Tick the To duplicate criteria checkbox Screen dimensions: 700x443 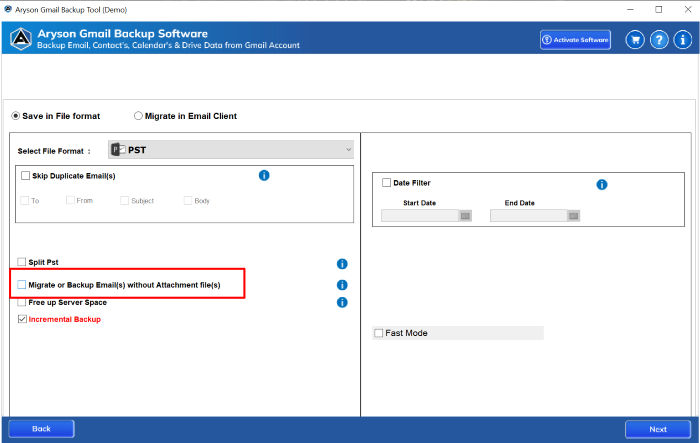coord(25,201)
